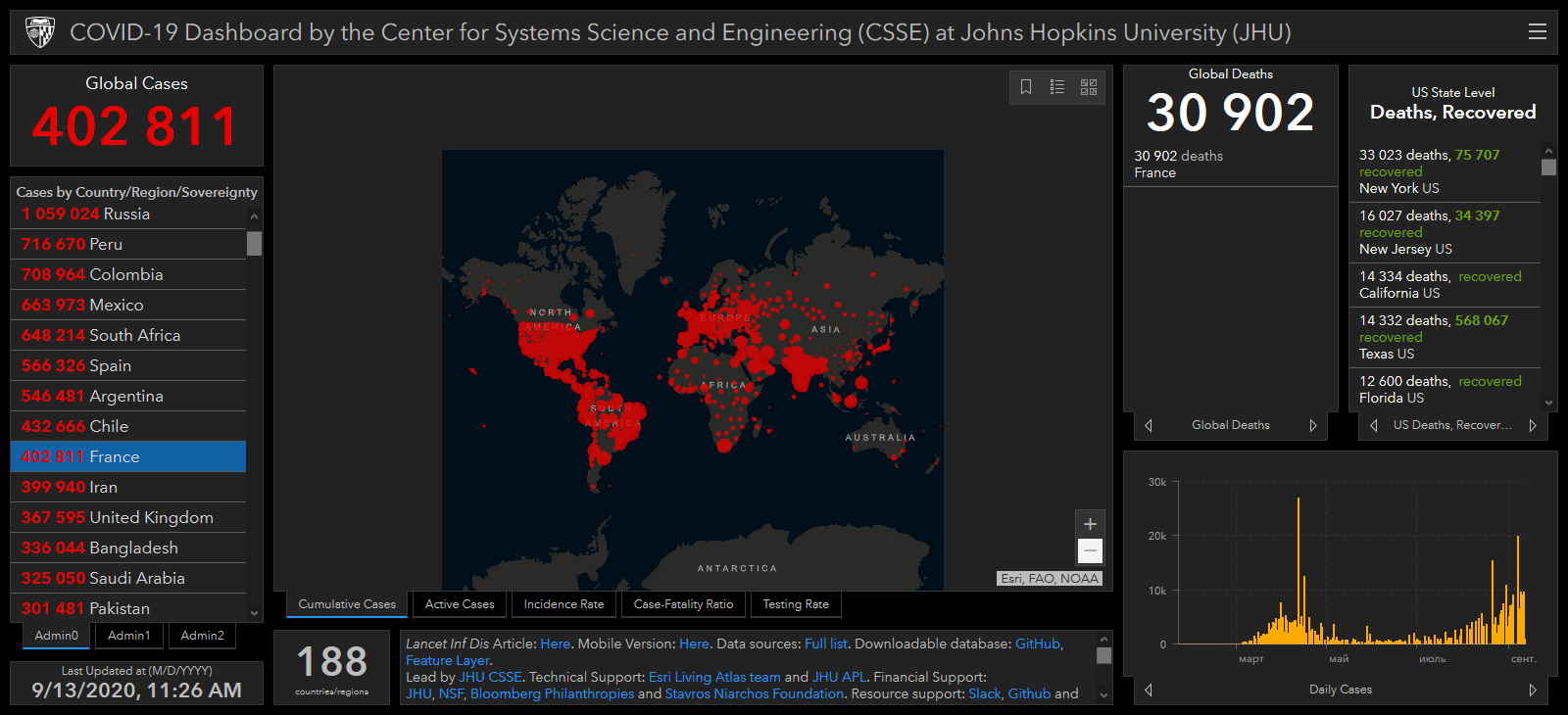The height and width of the screenshot is (715, 1568).
Task: Click the Esri, FAO, NOAA attribution
Action: (x=1050, y=578)
